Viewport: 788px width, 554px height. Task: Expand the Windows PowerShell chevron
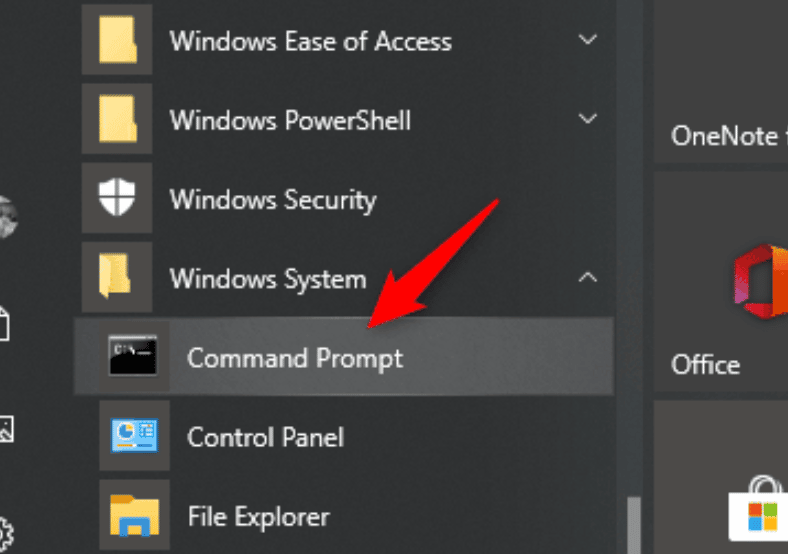tap(587, 118)
